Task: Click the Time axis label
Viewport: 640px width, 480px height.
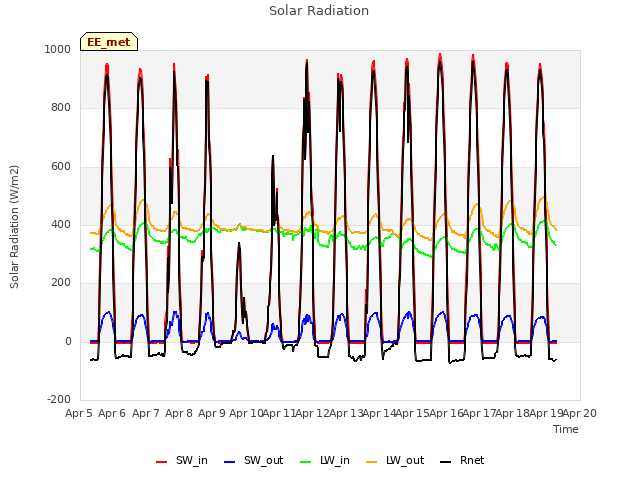Action: tap(566, 429)
